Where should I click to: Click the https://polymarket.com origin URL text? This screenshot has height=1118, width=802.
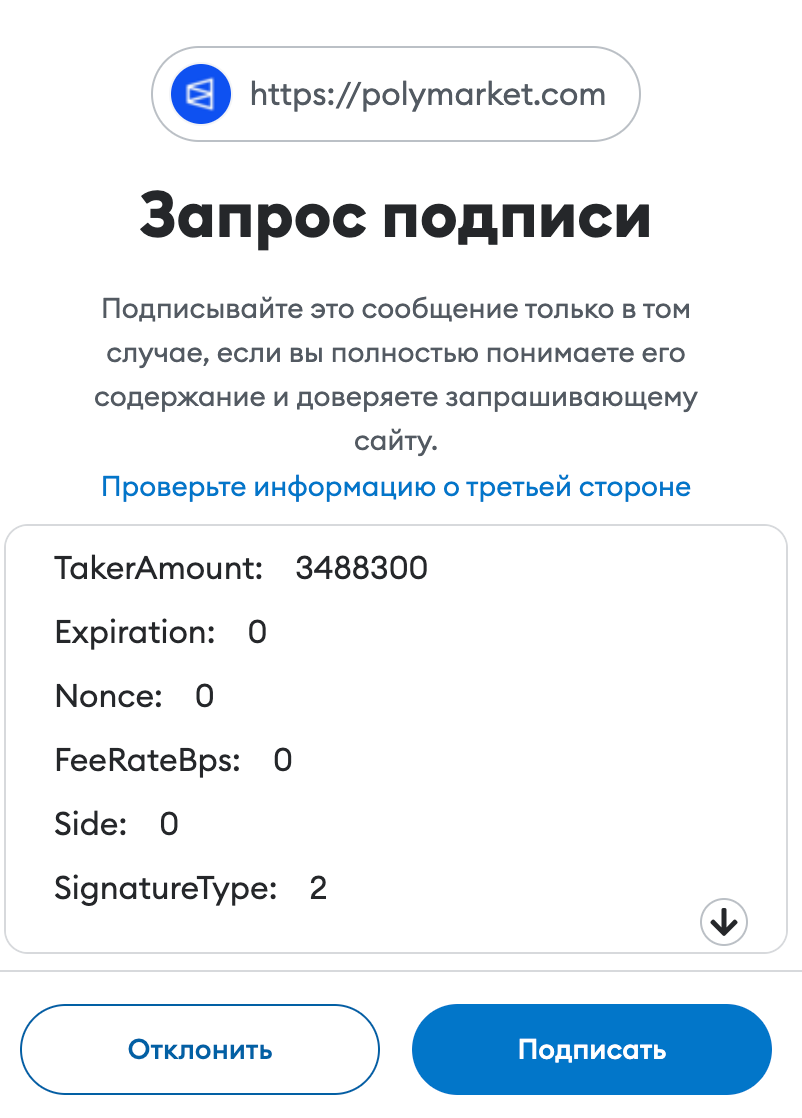coord(428,95)
